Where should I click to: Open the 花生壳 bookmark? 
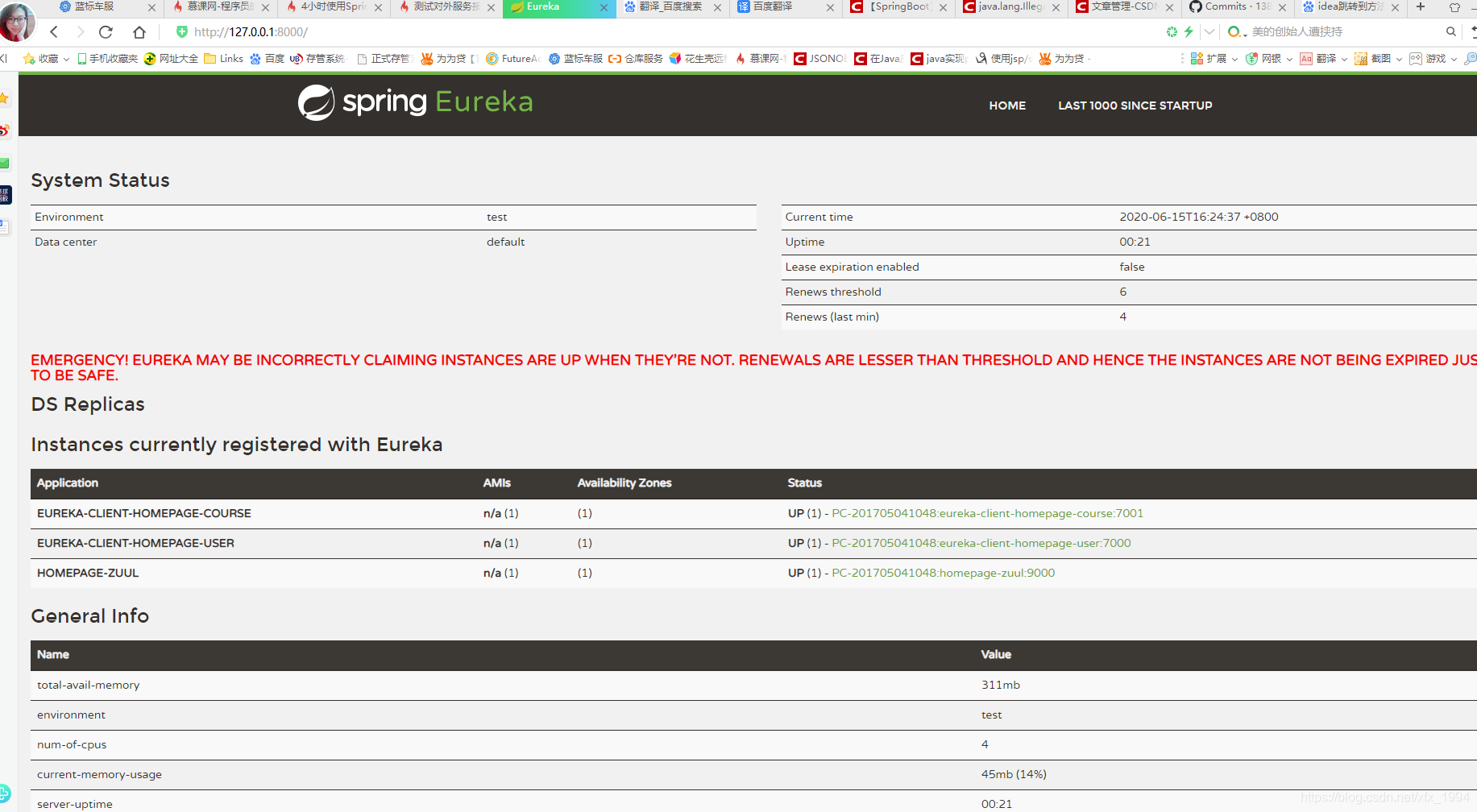(698, 59)
